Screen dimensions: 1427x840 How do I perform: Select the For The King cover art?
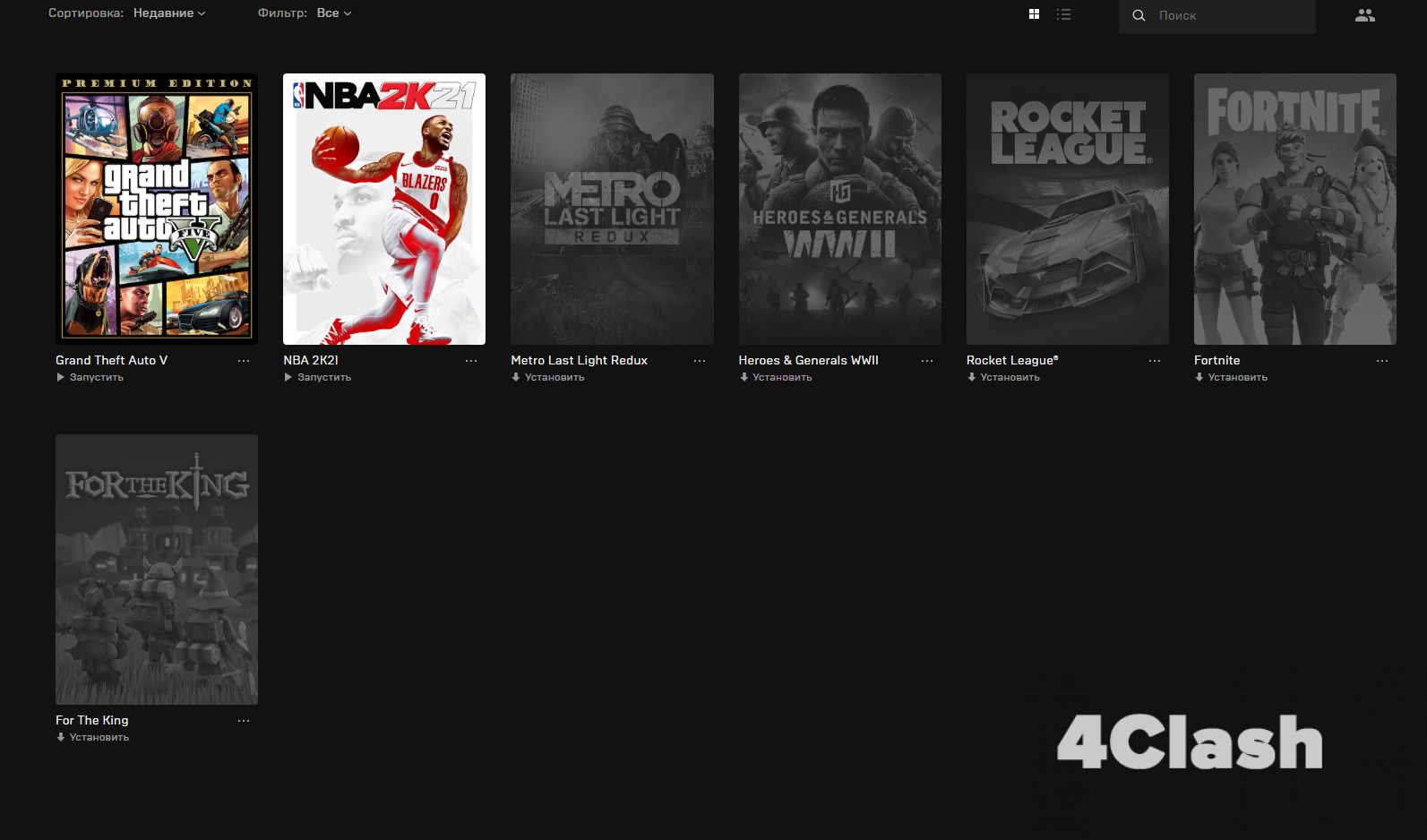click(157, 570)
